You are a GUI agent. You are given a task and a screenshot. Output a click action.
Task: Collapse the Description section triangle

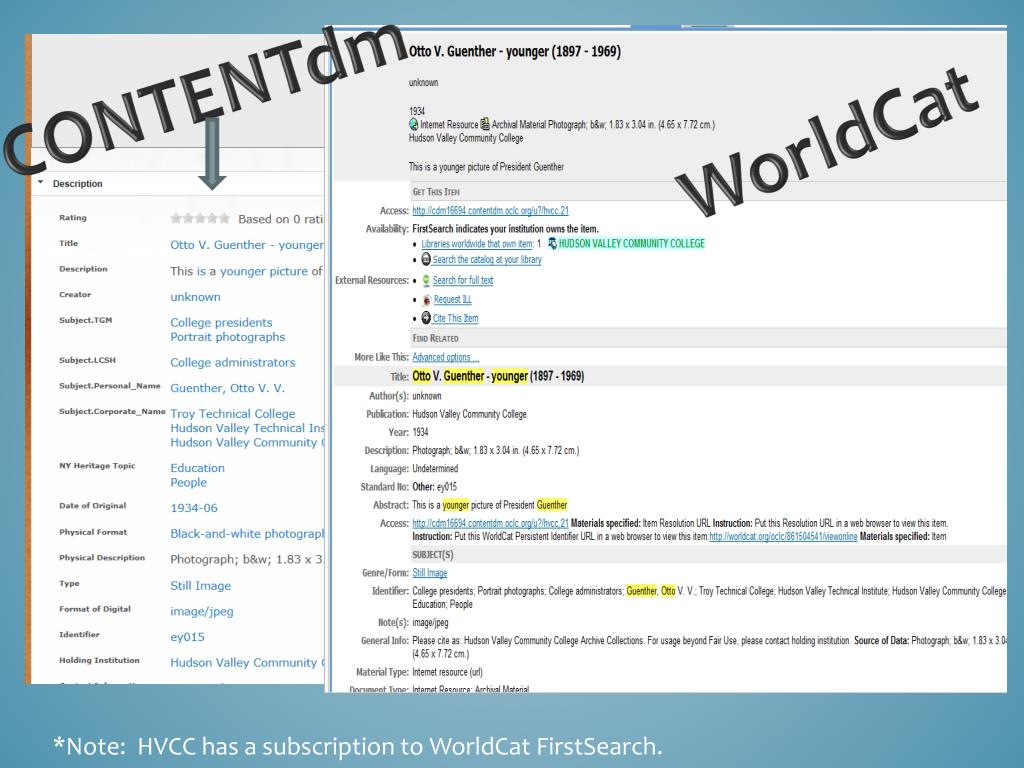point(40,183)
